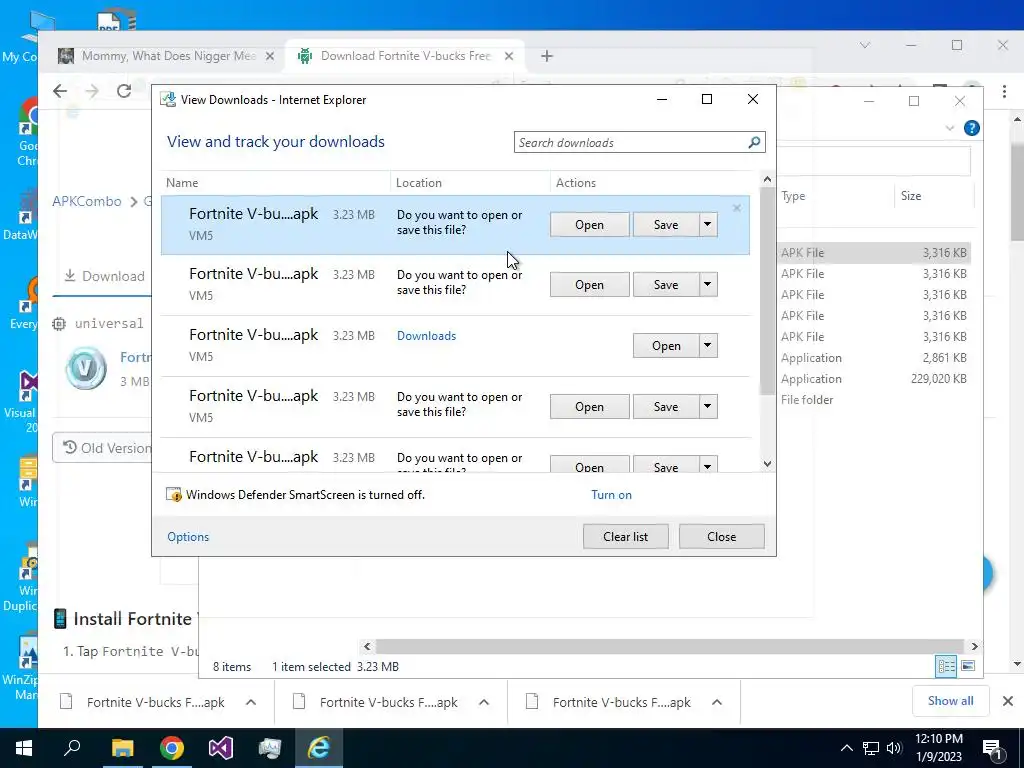
Task: Expand the Open dropdown in the Downloads-location row
Action: coord(707,345)
